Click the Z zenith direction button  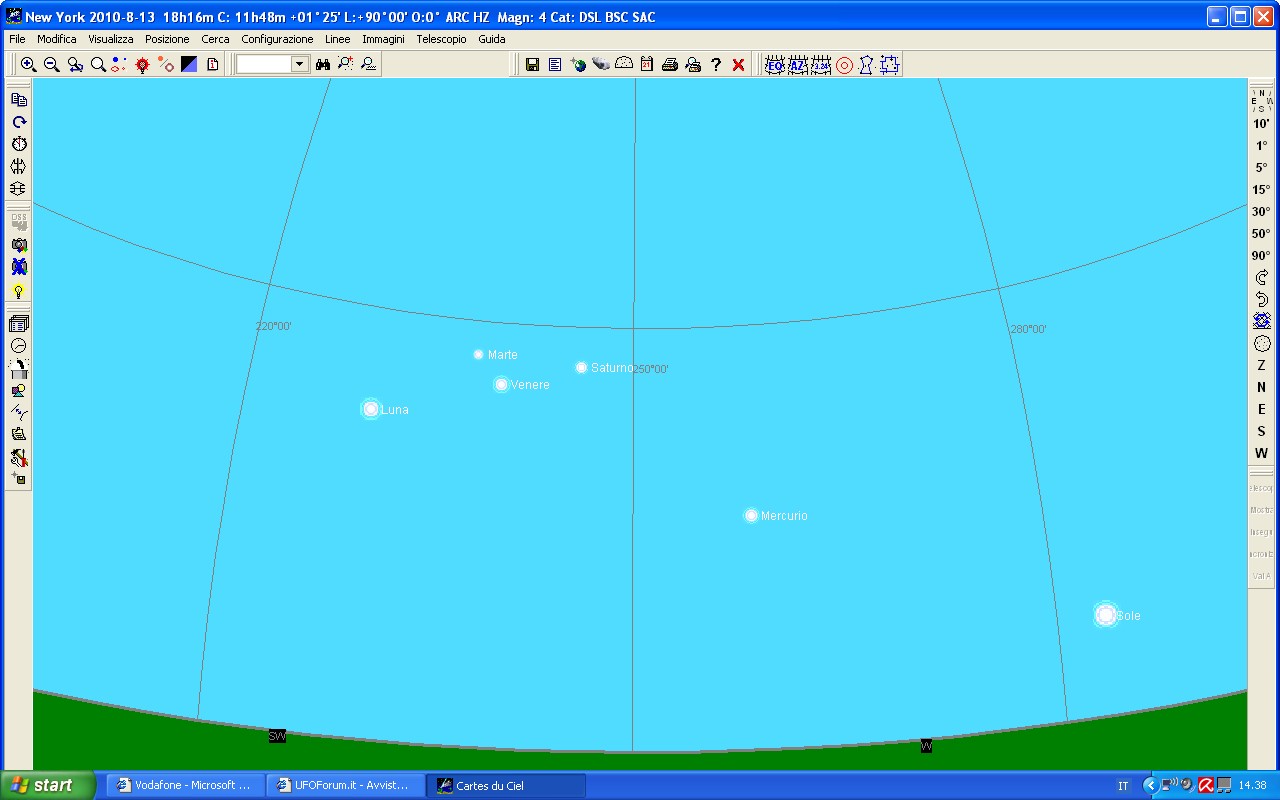[x=1262, y=366]
